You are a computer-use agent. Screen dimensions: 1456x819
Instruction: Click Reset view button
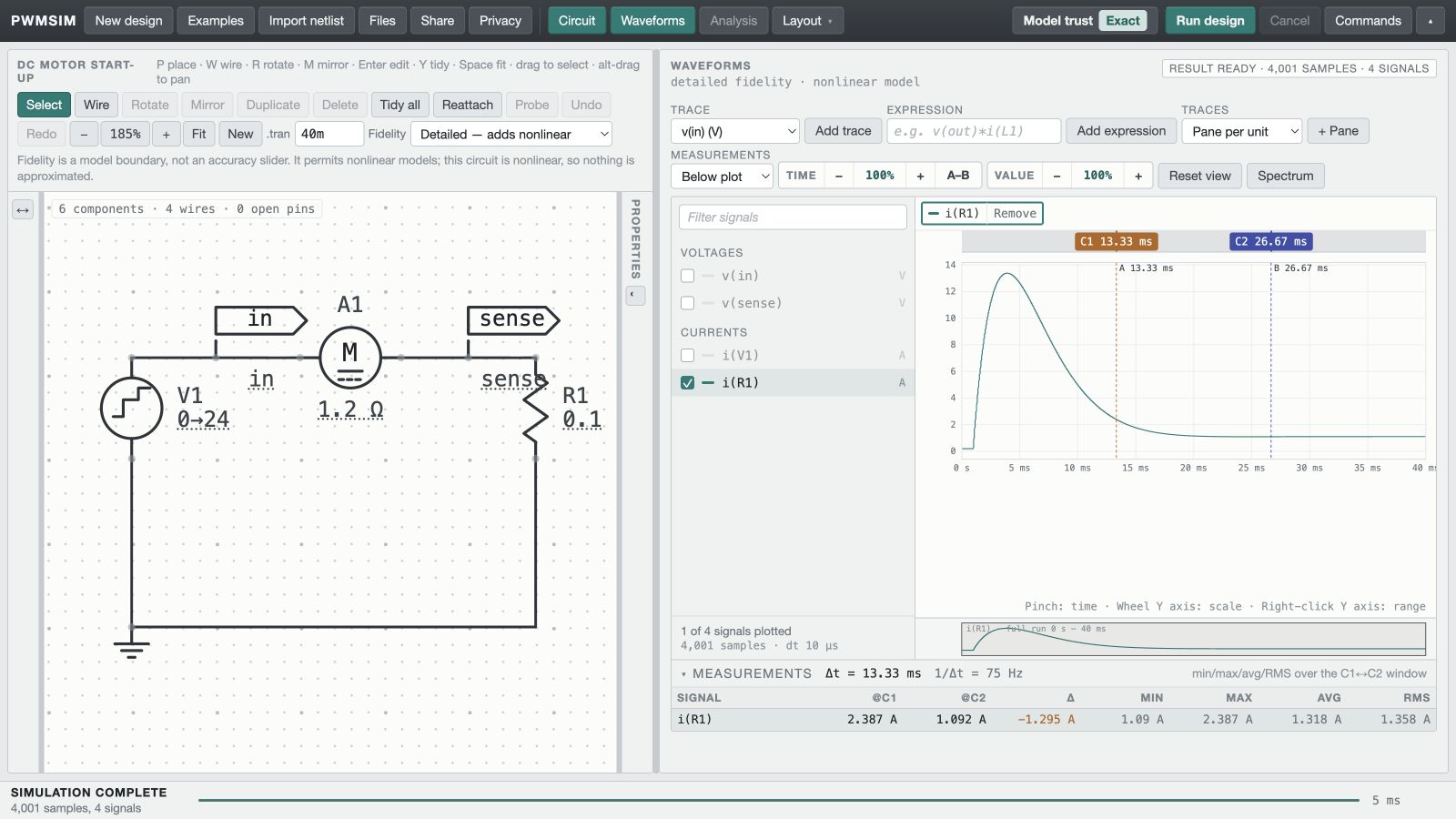click(1199, 176)
